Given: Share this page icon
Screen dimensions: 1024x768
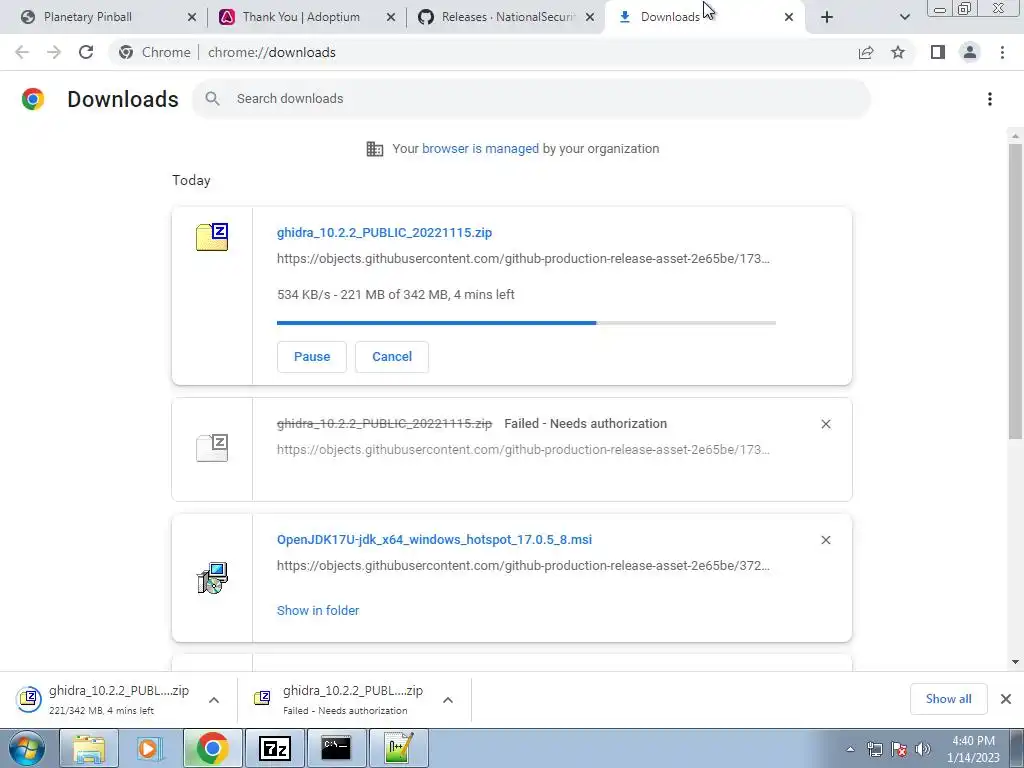Looking at the screenshot, I should [866, 52].
